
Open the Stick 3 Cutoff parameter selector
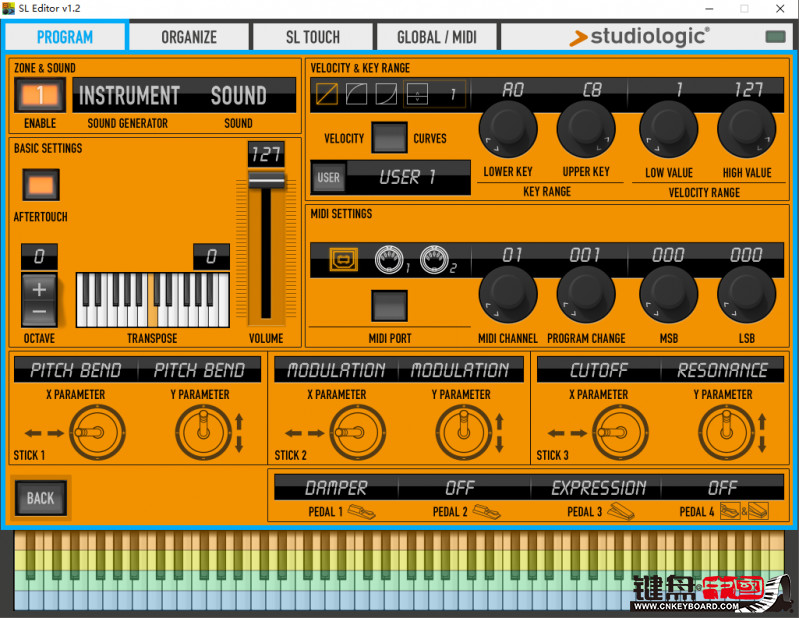599,370
